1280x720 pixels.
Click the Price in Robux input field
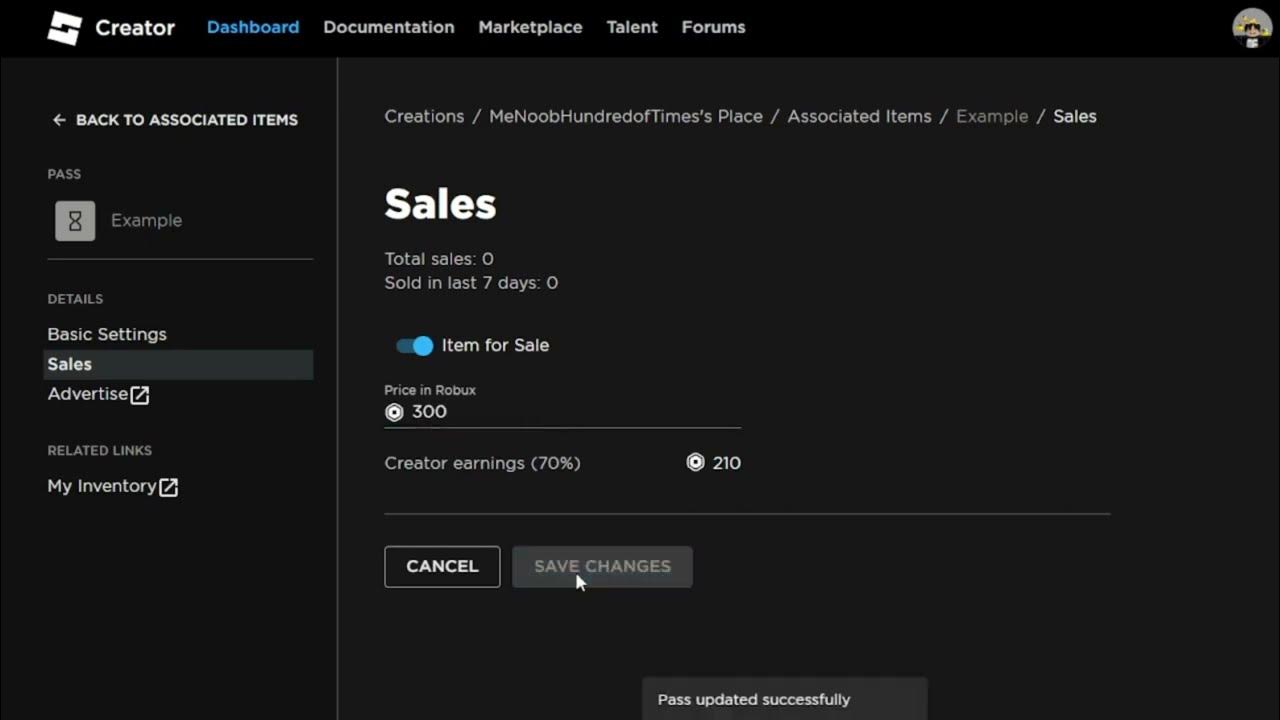pos(562,412)
